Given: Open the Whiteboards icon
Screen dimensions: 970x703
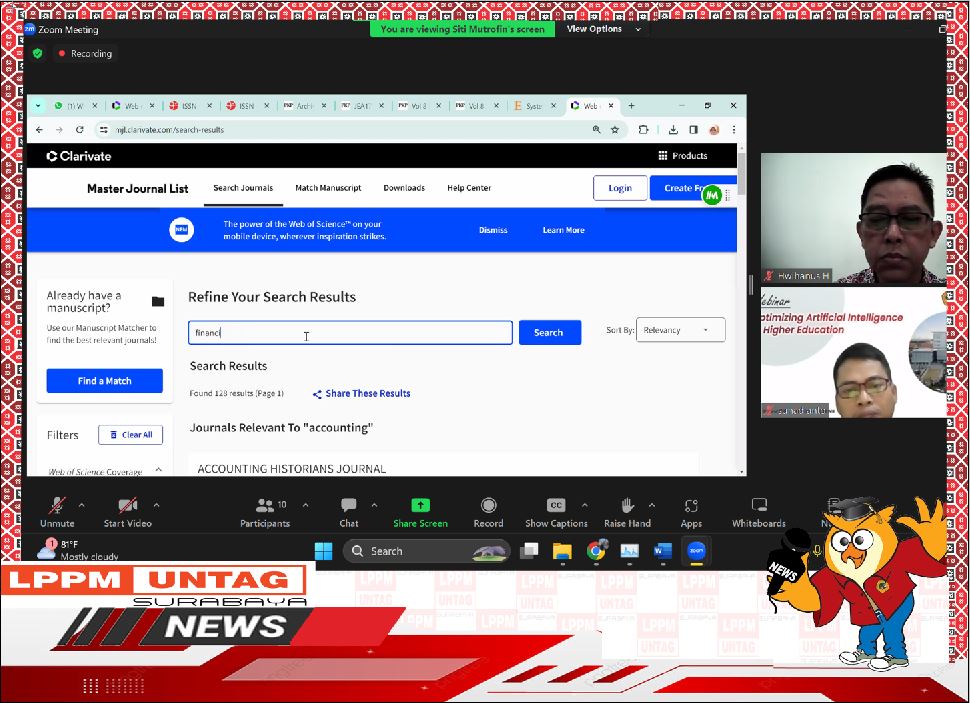Looking at the screenshot, I should point(759,505).
